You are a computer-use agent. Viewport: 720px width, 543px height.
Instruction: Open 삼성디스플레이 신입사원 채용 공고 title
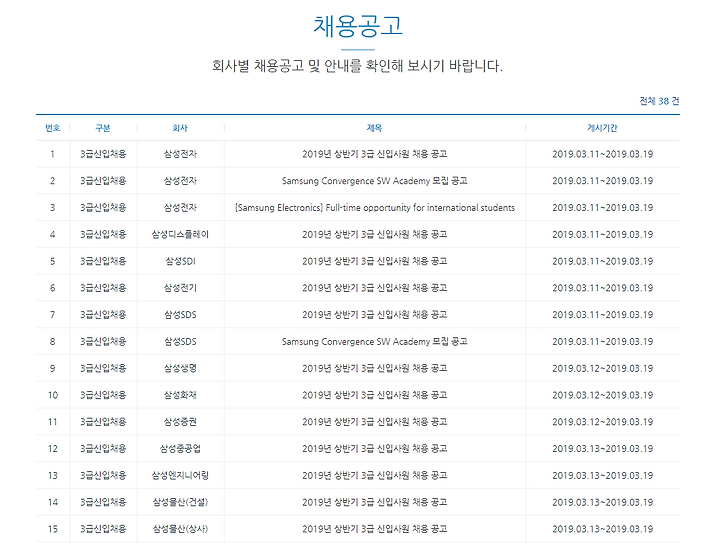(374, 235)
